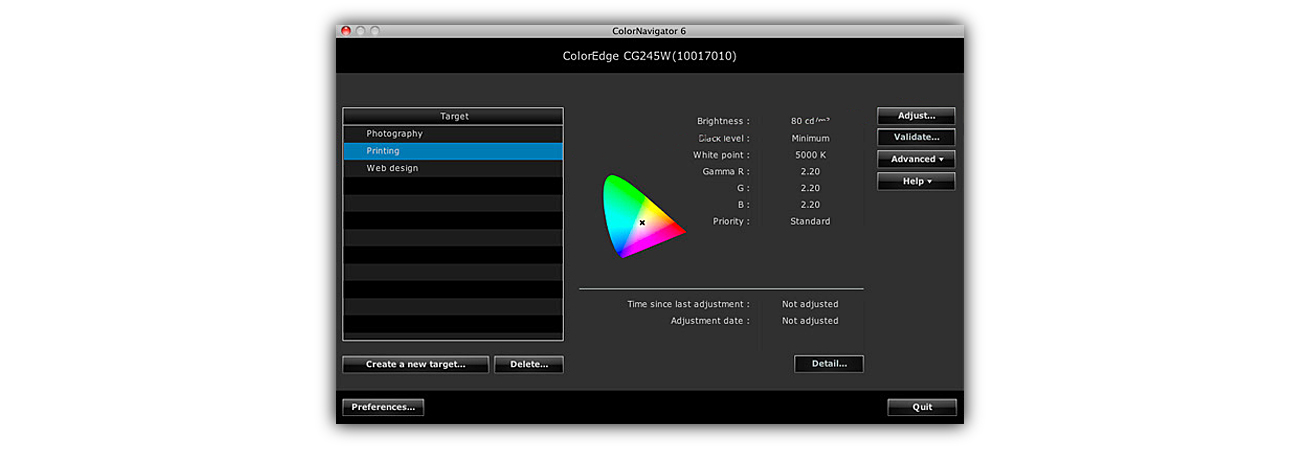Select the Printing target row
This screenshot has width=1300, height=450.
tap(453, 151)
